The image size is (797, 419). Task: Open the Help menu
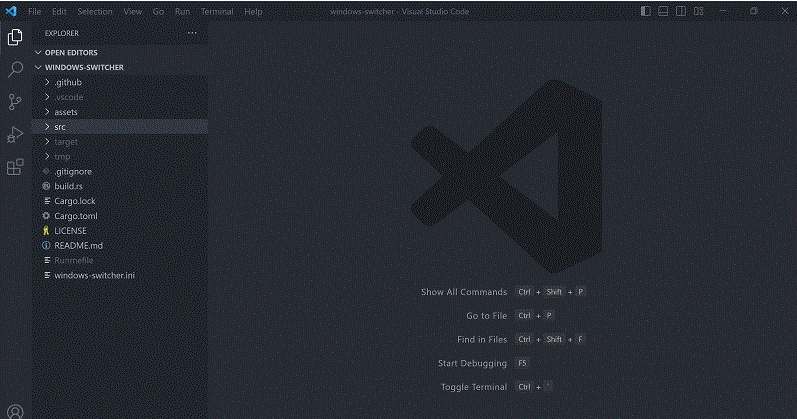coord(253,11)
